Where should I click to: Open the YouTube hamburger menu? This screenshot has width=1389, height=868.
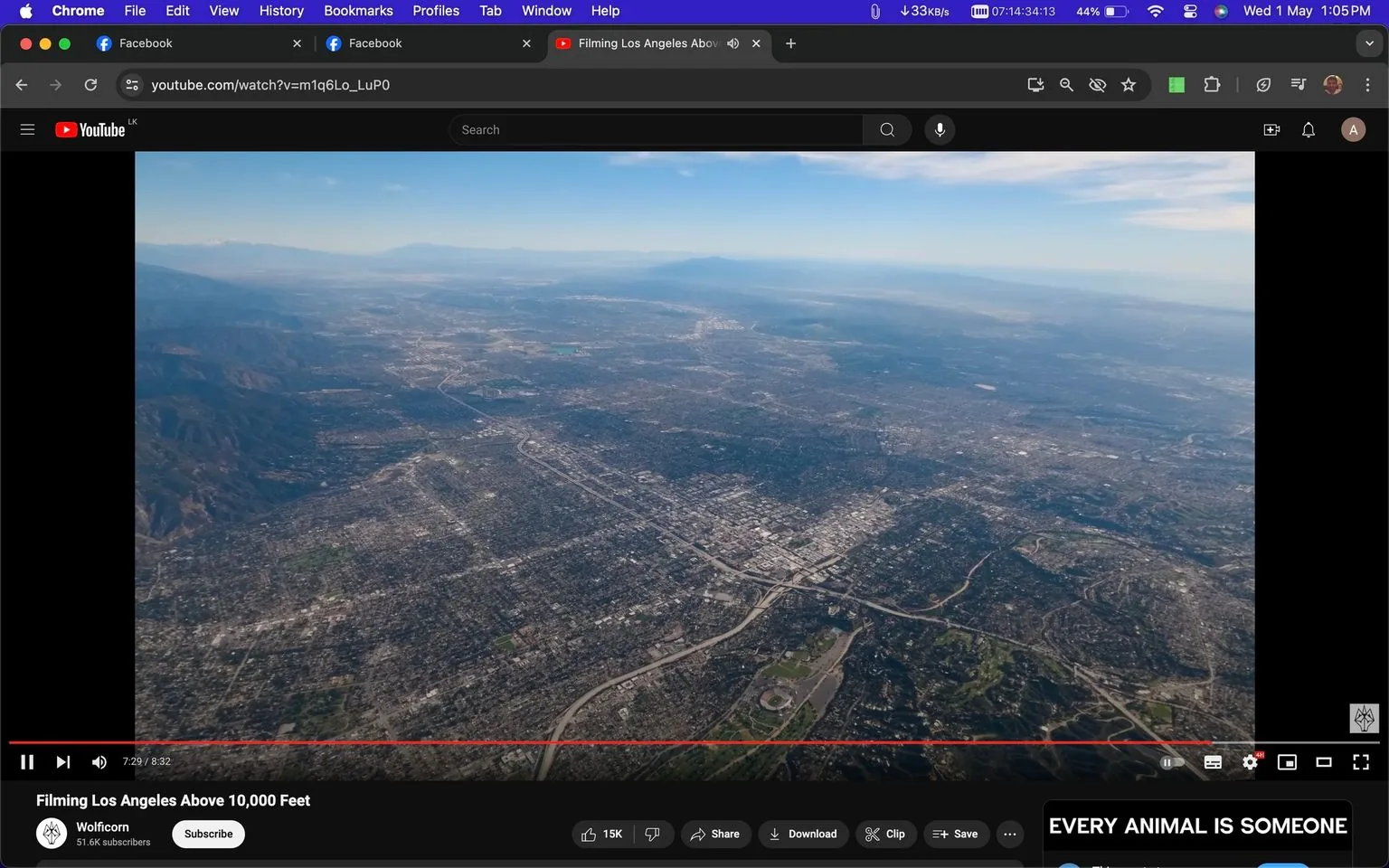click(x=27, y=129)
